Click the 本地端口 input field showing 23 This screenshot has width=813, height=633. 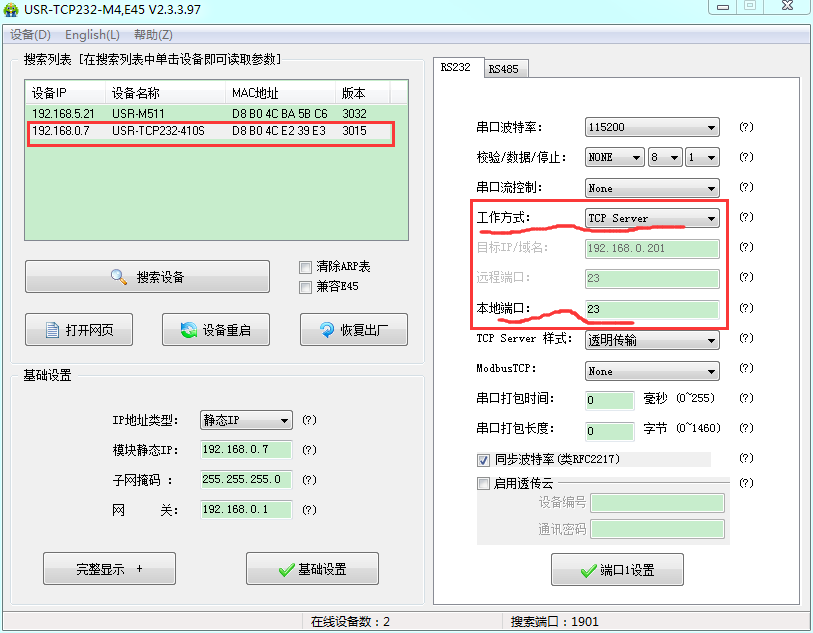click(x=651, y=309)
